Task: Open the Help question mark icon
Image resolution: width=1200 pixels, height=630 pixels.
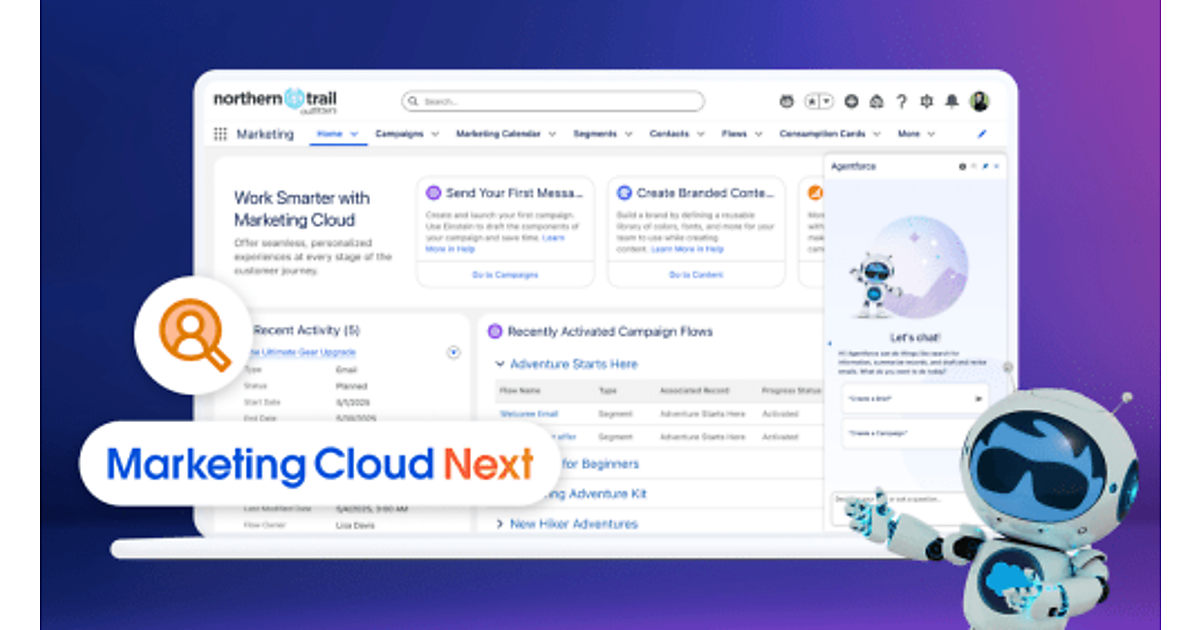Action: (x=901, y=101)
